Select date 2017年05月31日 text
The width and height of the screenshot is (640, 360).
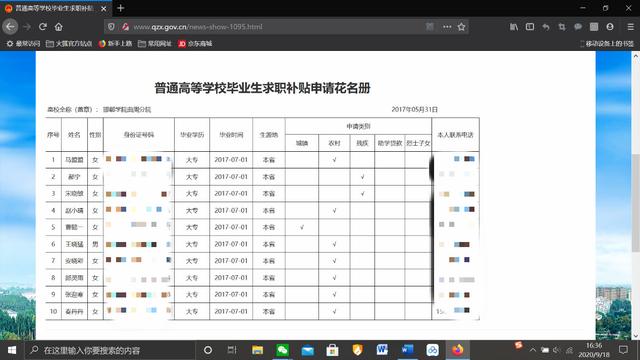(x=414, y=109)
